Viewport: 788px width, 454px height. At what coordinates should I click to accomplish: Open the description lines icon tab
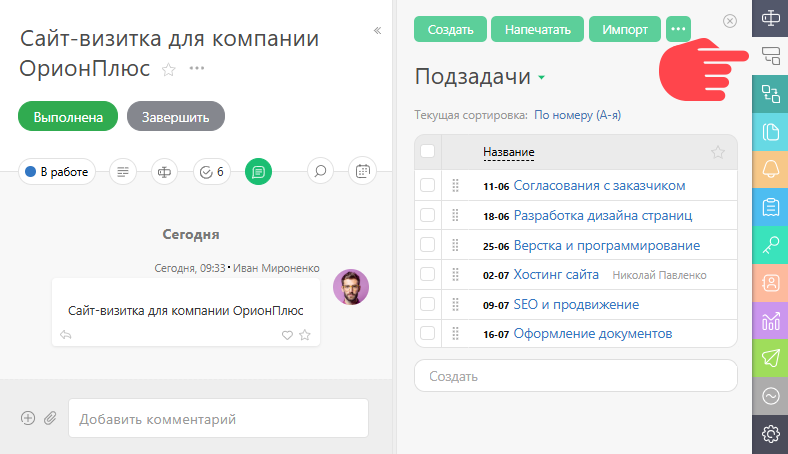pos(123,172)
